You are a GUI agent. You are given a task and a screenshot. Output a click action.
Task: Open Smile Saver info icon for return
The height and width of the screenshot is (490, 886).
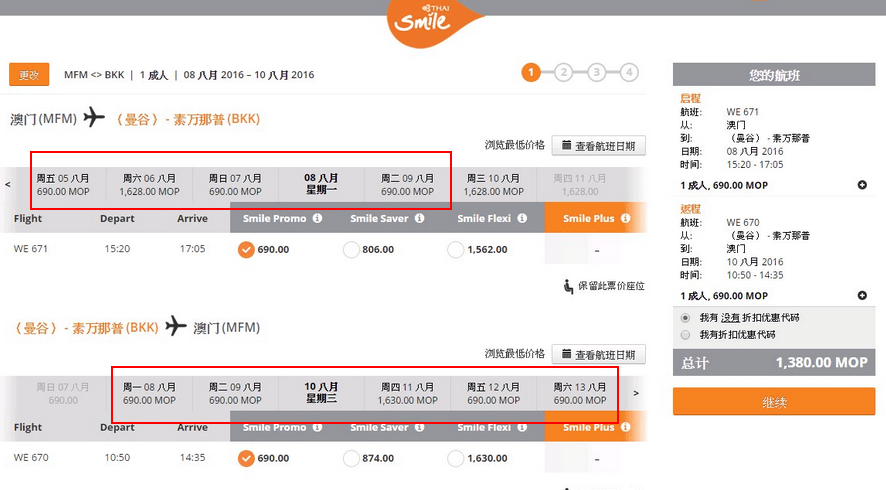419,427
